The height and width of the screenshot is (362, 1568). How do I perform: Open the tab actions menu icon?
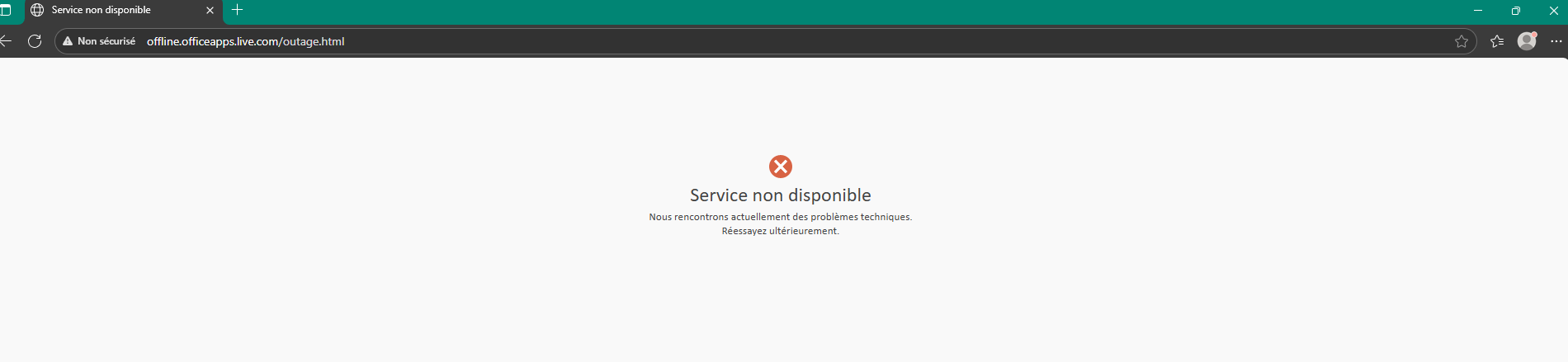point(5,10)
